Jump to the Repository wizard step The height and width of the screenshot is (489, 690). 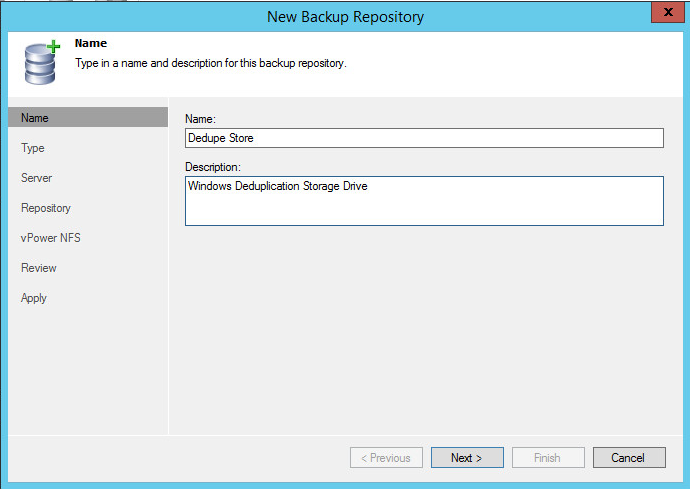click(x=46, y=208)
